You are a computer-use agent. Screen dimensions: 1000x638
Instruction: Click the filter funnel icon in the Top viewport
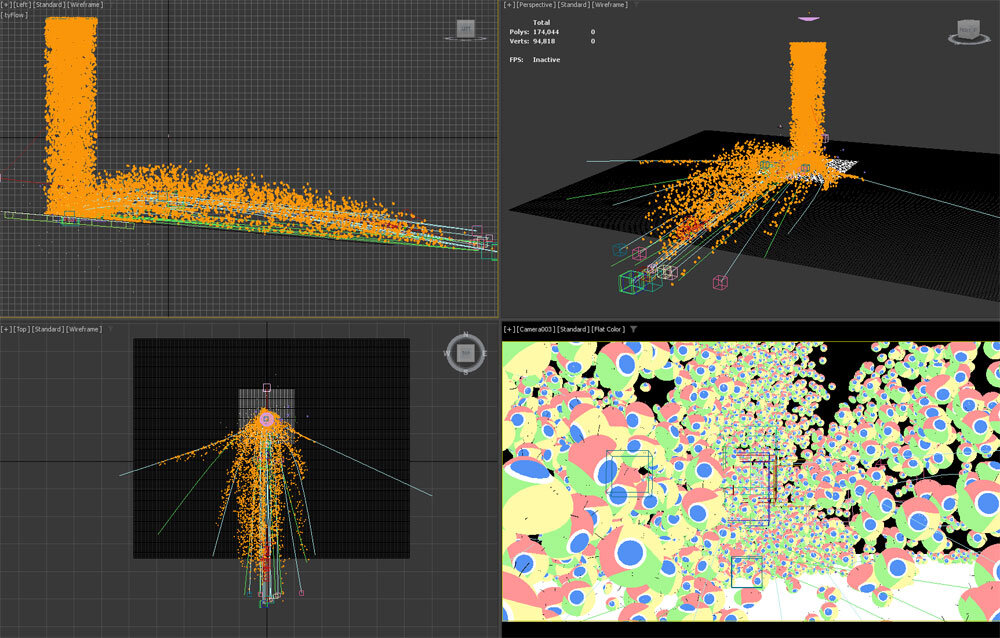[110, 330]
